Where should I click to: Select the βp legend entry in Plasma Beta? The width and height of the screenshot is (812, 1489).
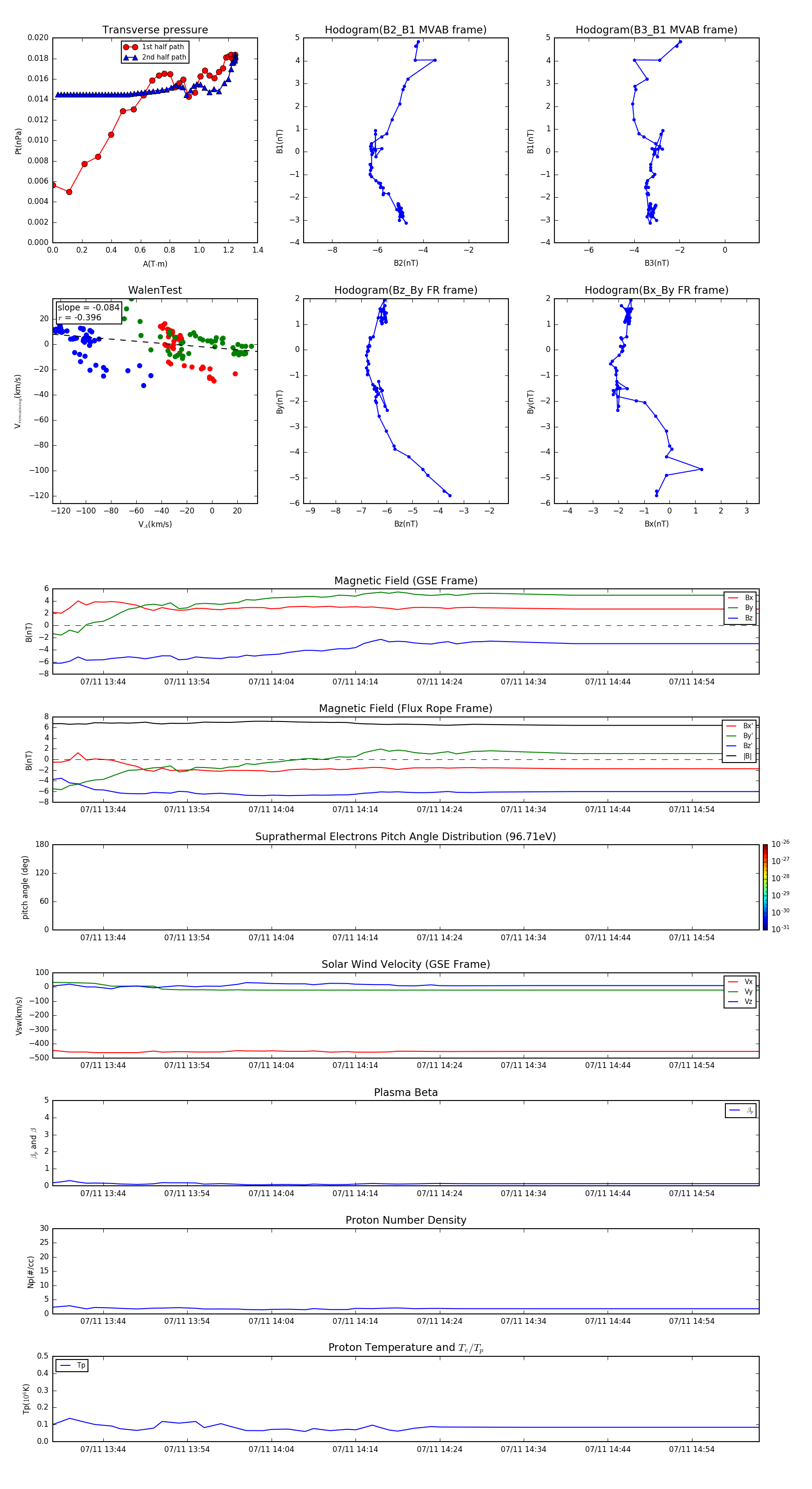tap(742, 1110)
